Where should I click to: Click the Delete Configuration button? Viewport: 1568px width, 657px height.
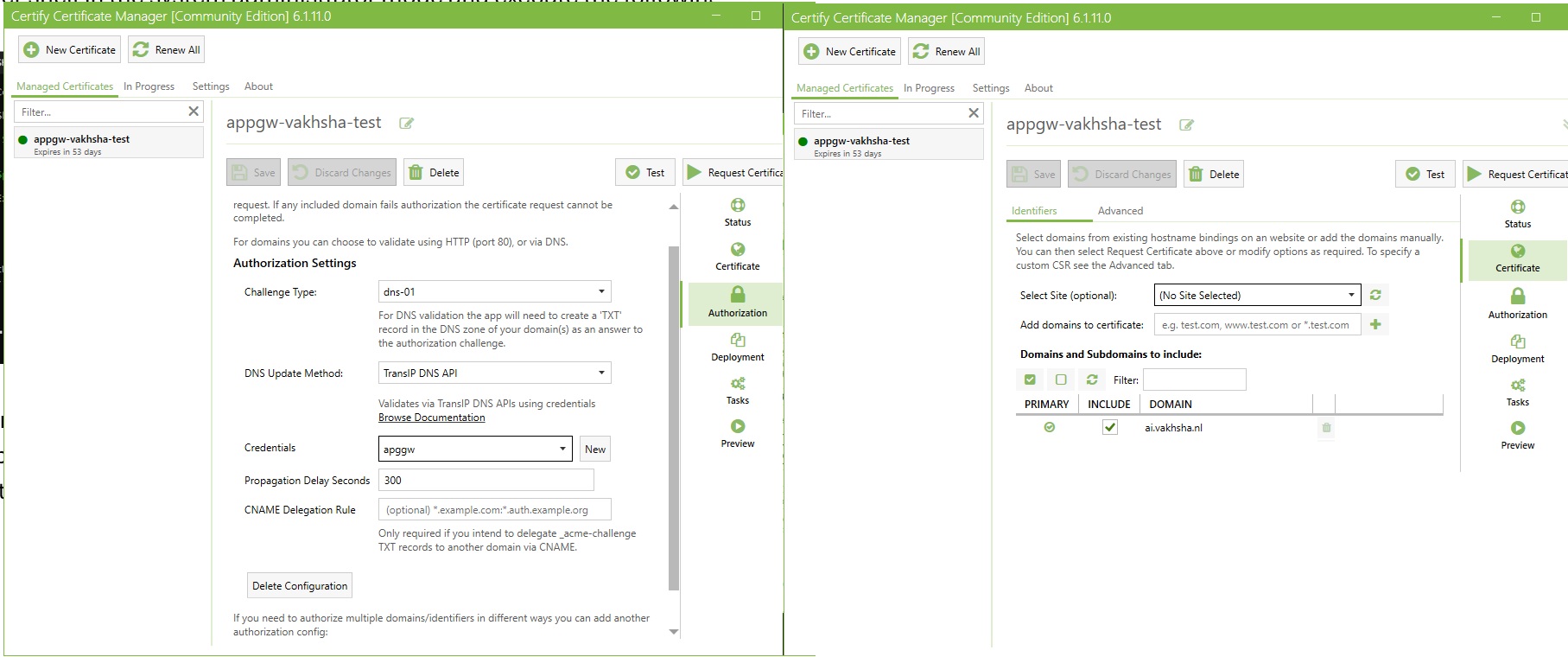click(x=300, y=585)
